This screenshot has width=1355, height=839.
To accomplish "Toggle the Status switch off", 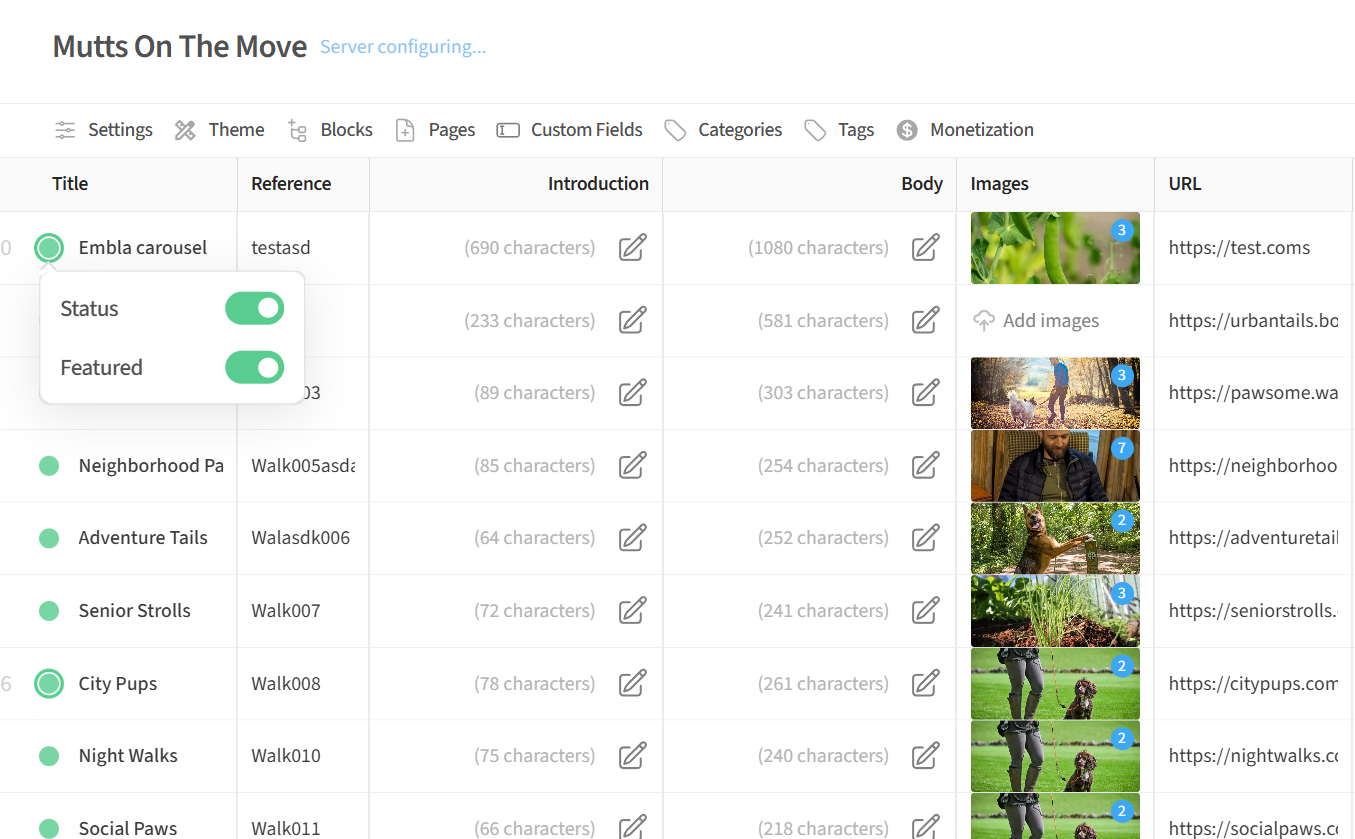I will (x=255, y=309).
